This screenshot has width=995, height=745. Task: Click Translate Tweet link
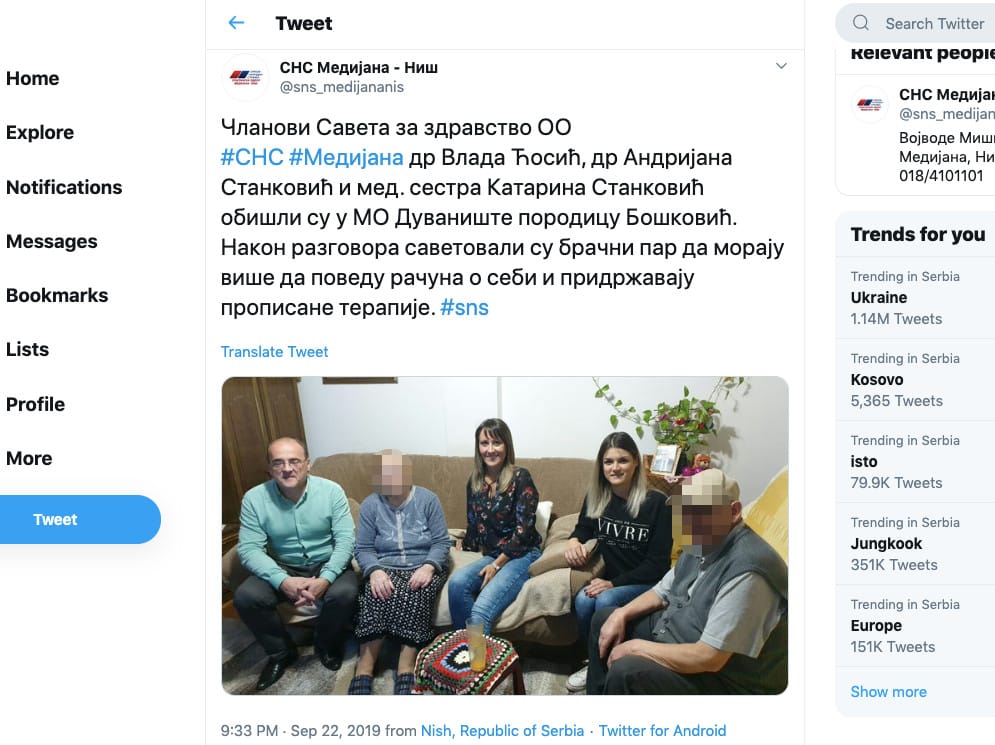click(x=274, y=352)
